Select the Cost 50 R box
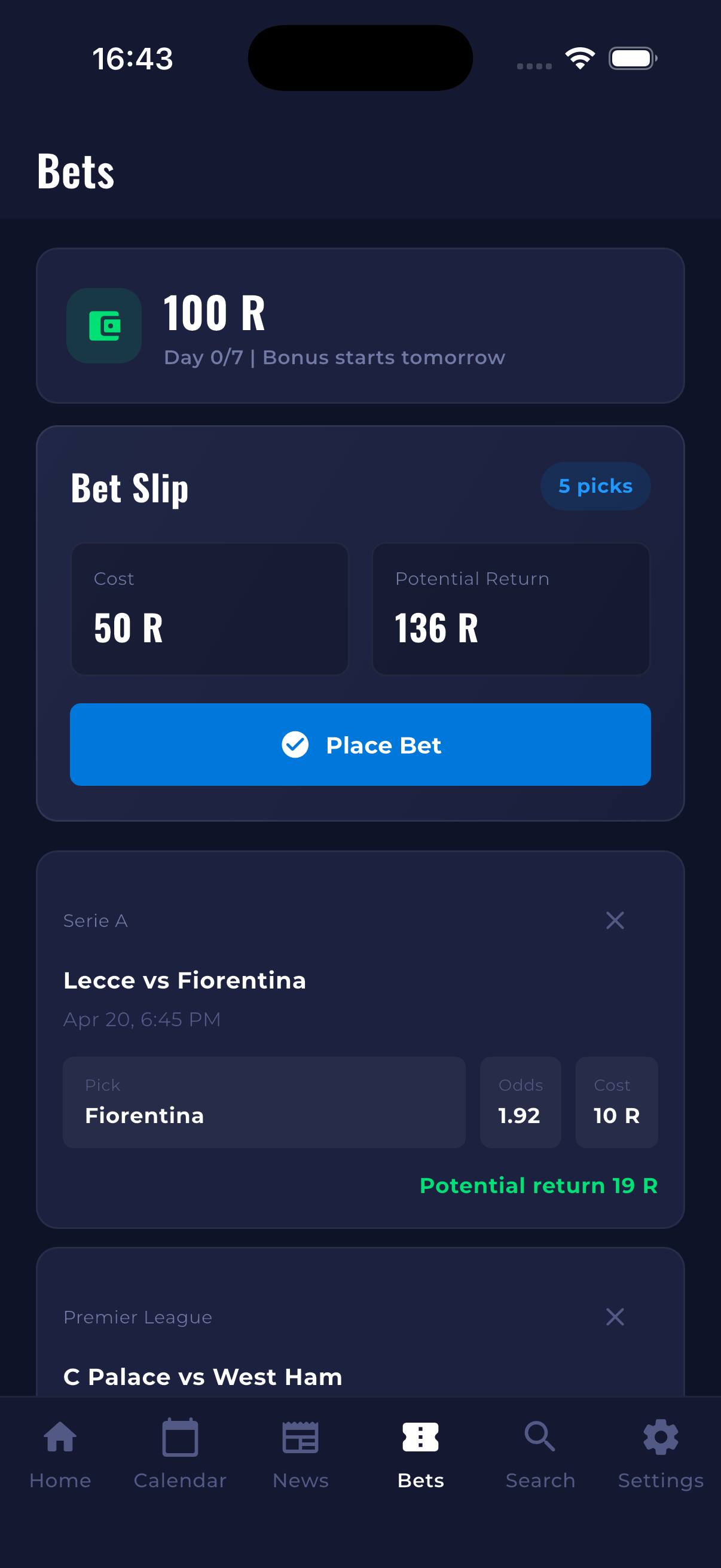The width and height of the screenshot is (721, 1568). point(209,609)
